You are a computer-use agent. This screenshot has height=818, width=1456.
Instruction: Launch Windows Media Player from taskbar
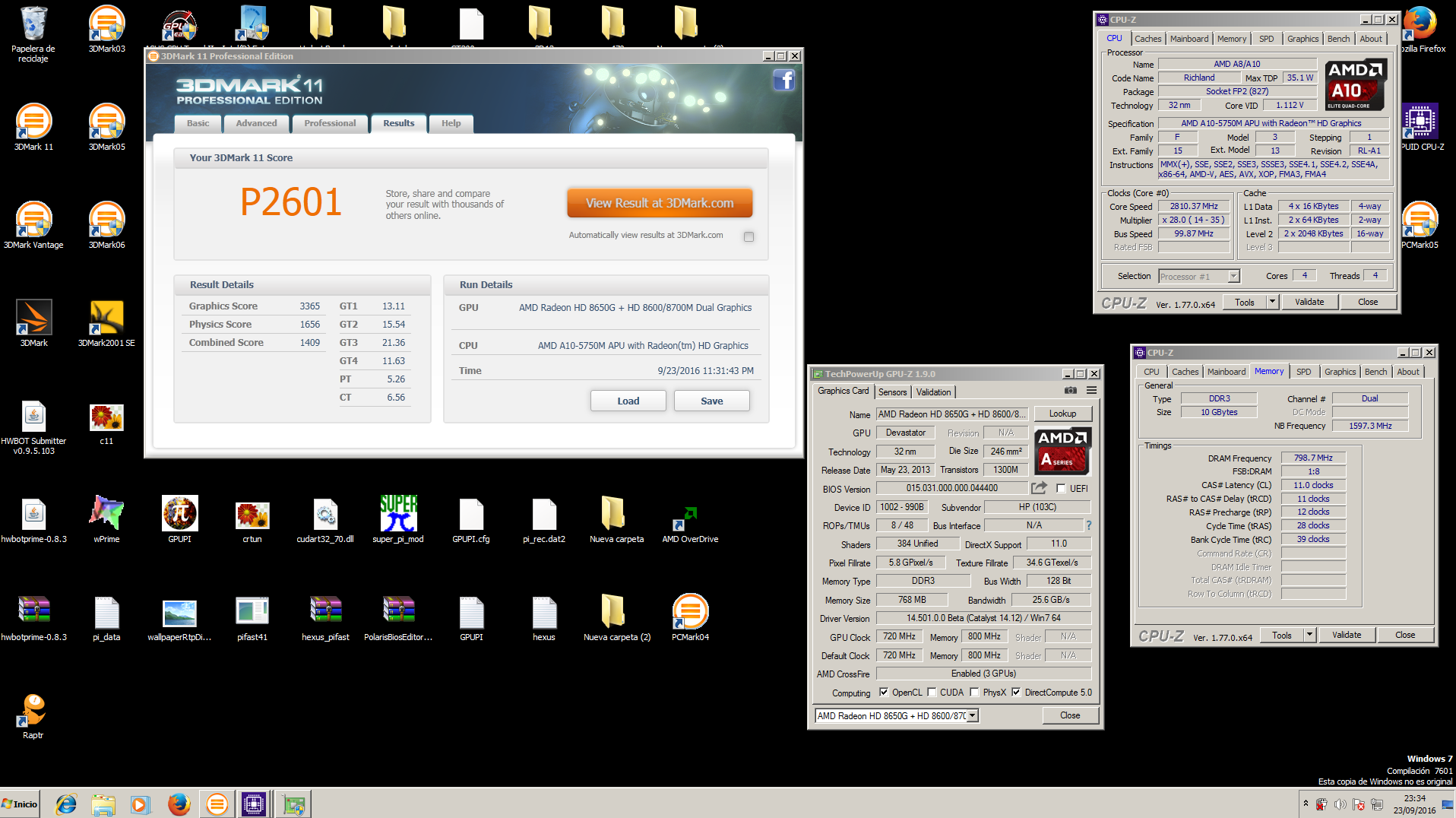click(139, 804)
